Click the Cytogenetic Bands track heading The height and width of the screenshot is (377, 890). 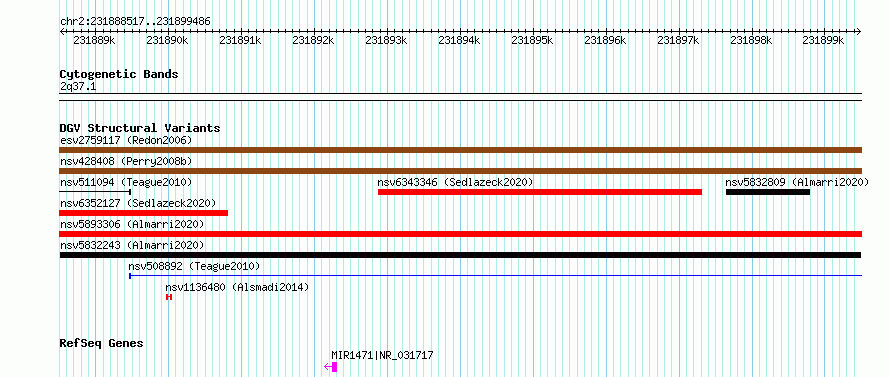point(119,74)
